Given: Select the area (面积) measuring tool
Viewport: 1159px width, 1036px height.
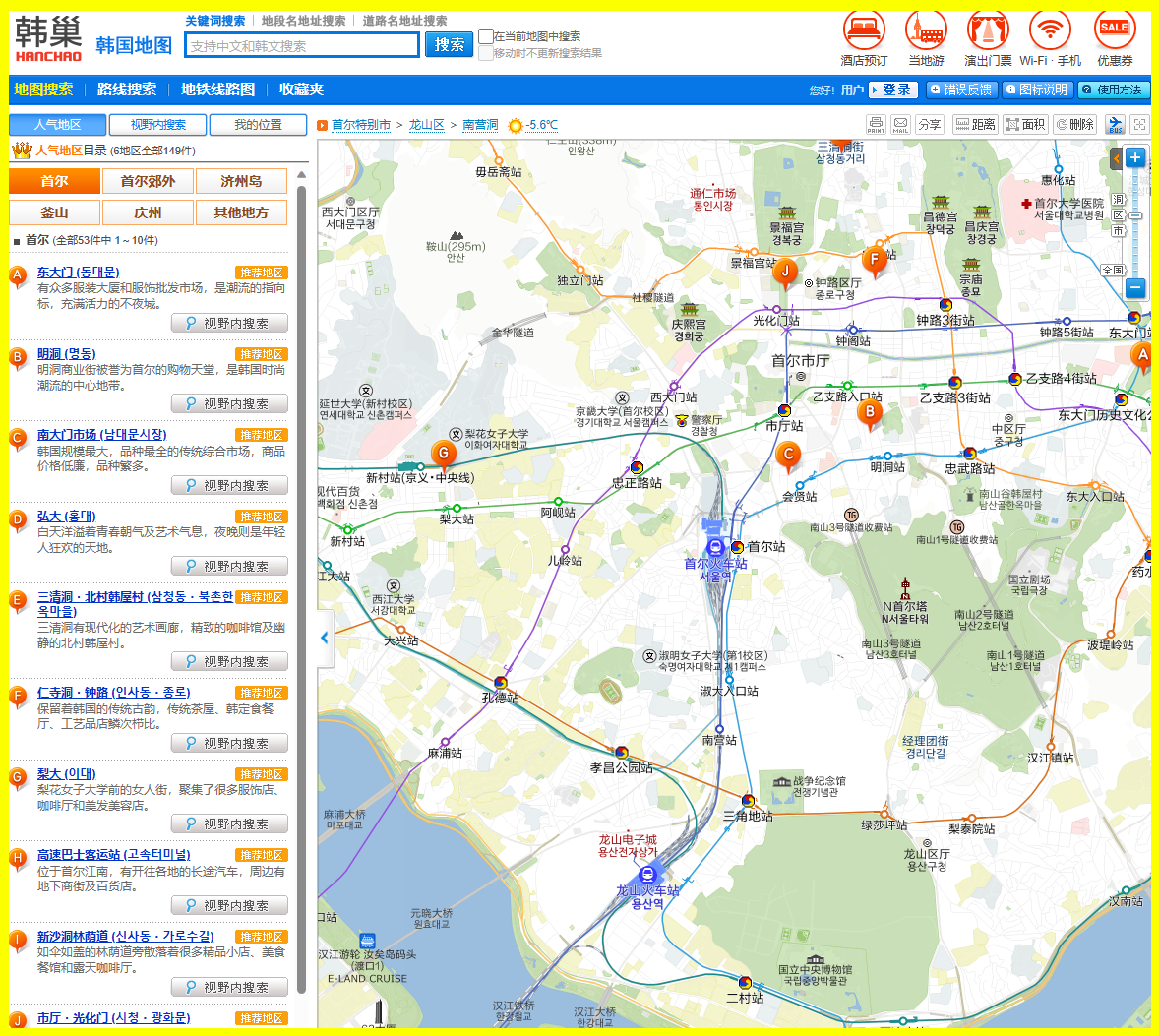Looking at the screenshot, I should tap(1025, 125).
